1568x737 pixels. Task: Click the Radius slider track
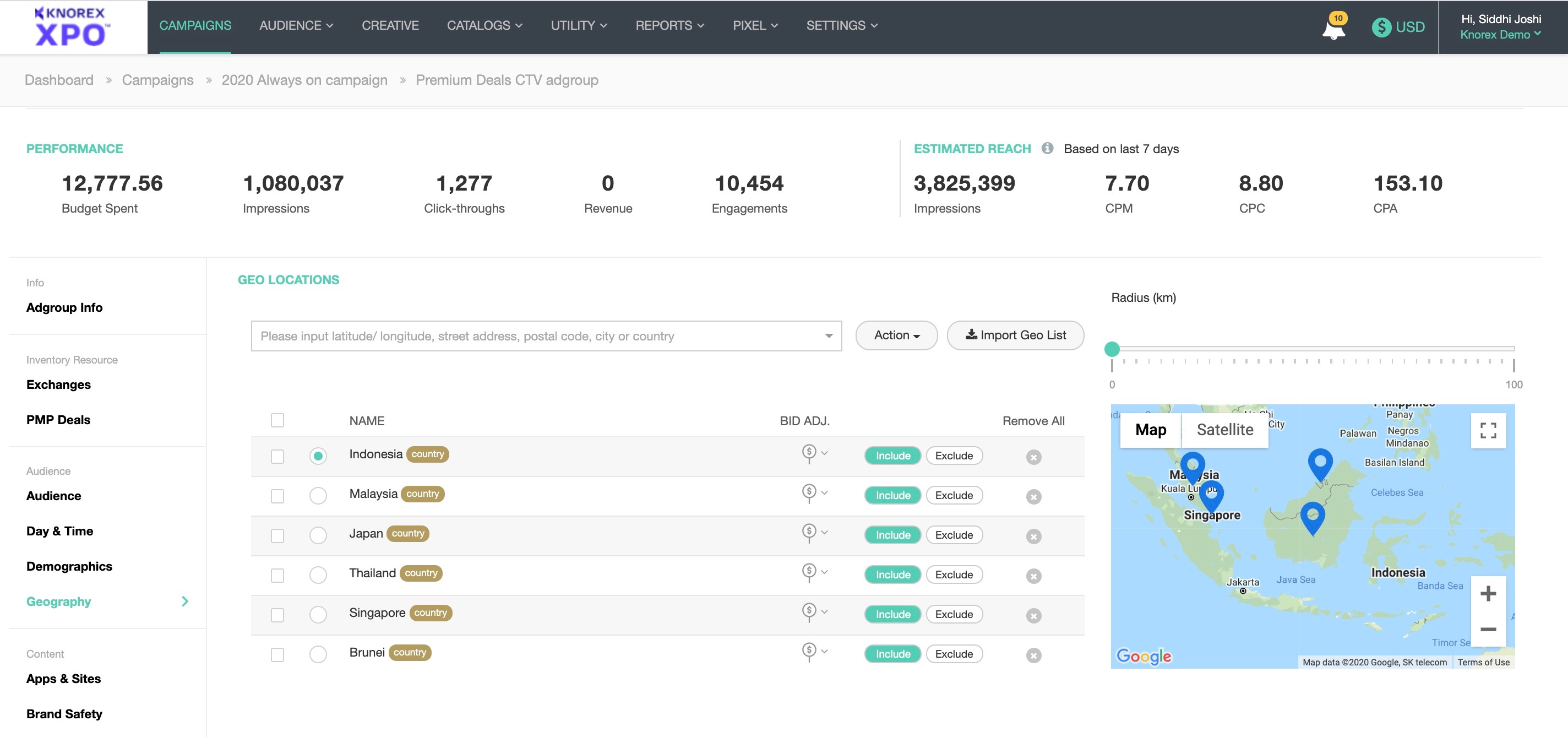pos(1313,349)
